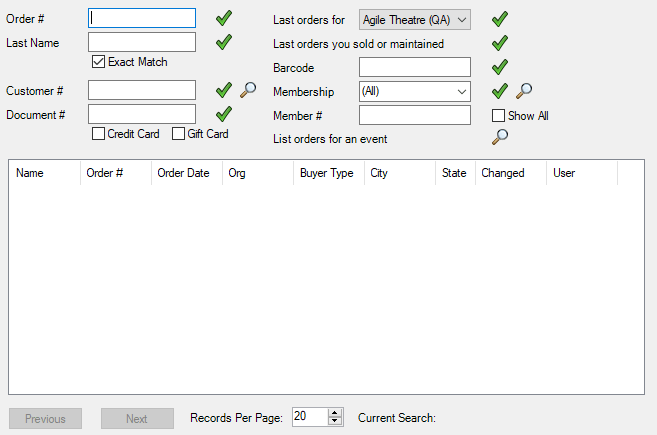Click into the Last Name field
The image size is (657, 435).
click(142, 42)
